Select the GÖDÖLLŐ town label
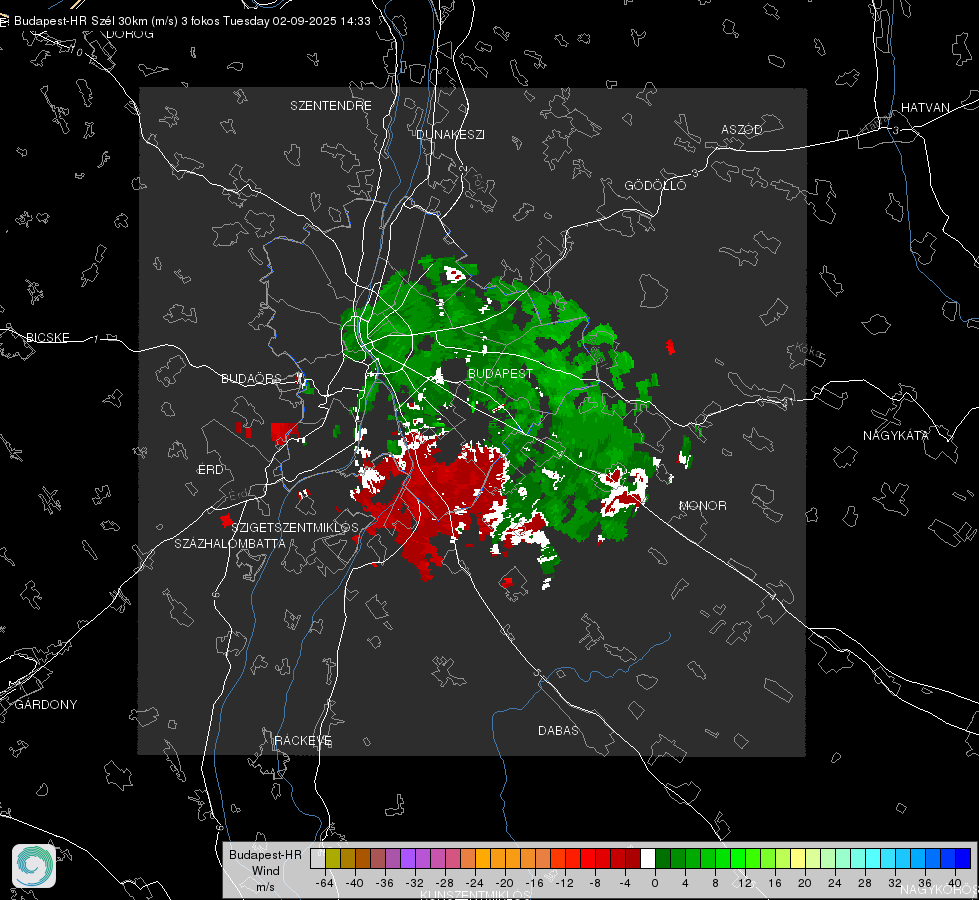This screenshot has height=900, width=979. tap(655, 185)
